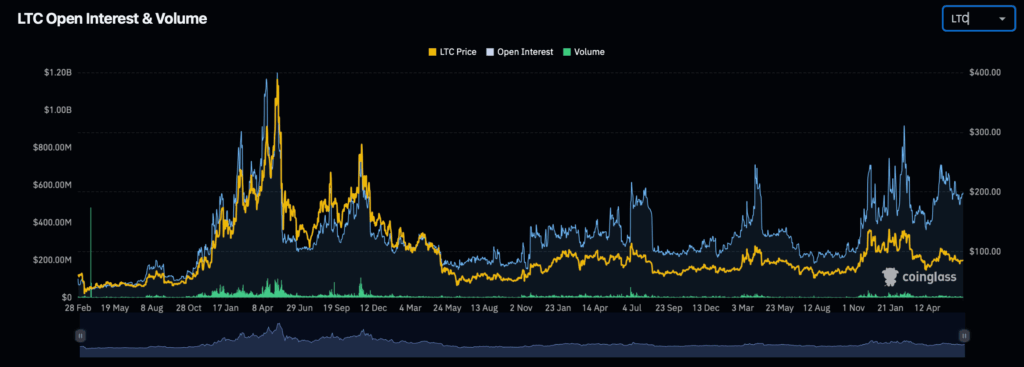The height and width of the screenshot is (367, 1024).
Task: Click the 'LTC Open Interest & Volume' title
Action: coord(112,19)
